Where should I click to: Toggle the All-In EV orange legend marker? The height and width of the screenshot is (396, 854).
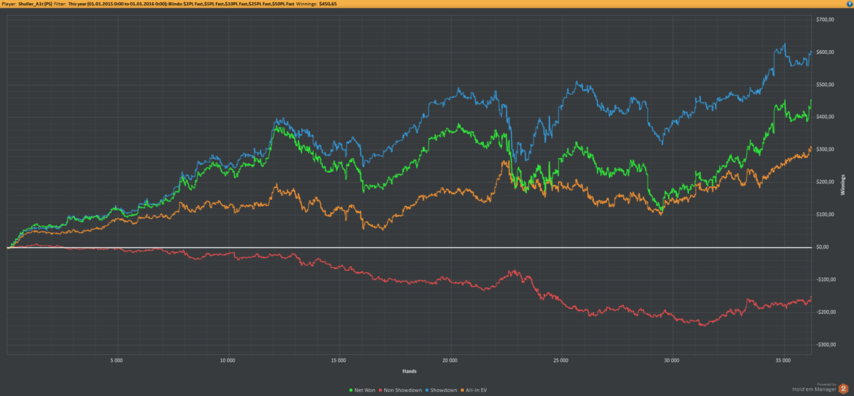[462, 390]
